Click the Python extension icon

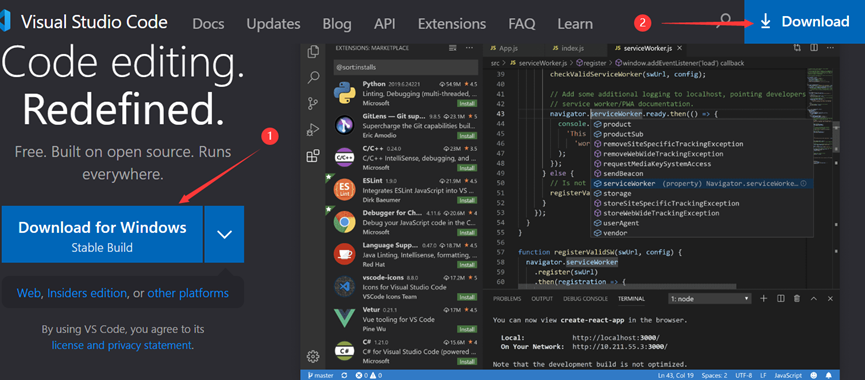pyautogui.click(x=344, y=93)
